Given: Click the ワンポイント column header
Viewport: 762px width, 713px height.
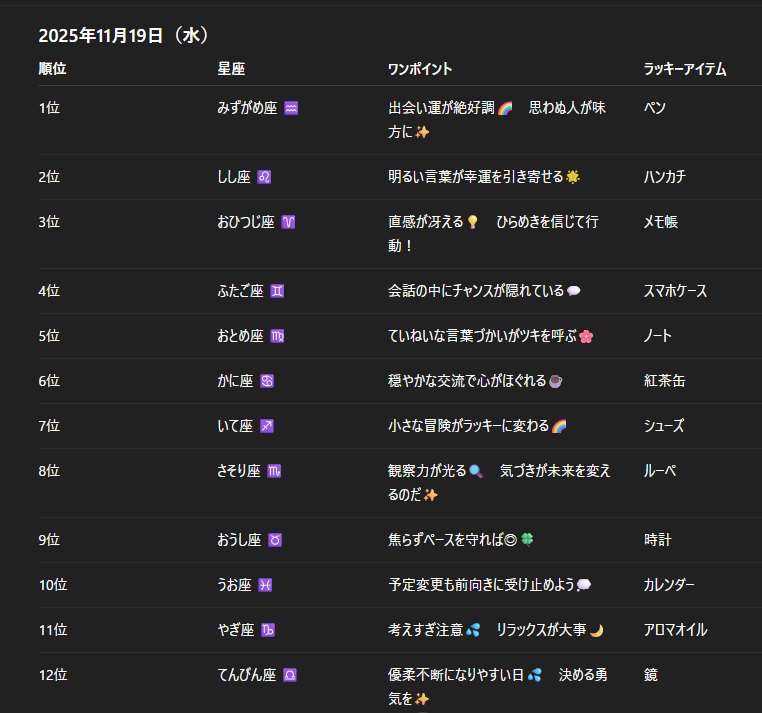Looking at the screenshot, I should (420, 69).
